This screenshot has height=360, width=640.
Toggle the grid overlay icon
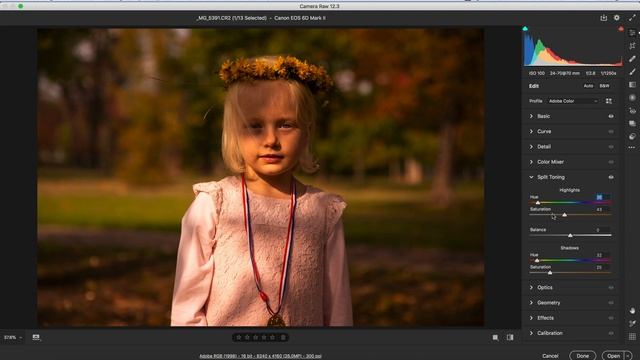632,336
